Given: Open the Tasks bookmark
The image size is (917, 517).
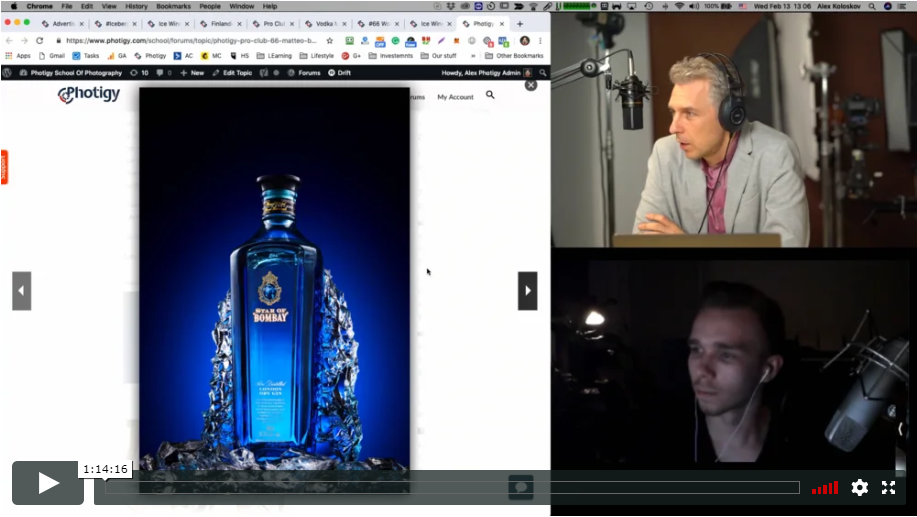Looking at the screenshot, I should click(x=85, y=56).
